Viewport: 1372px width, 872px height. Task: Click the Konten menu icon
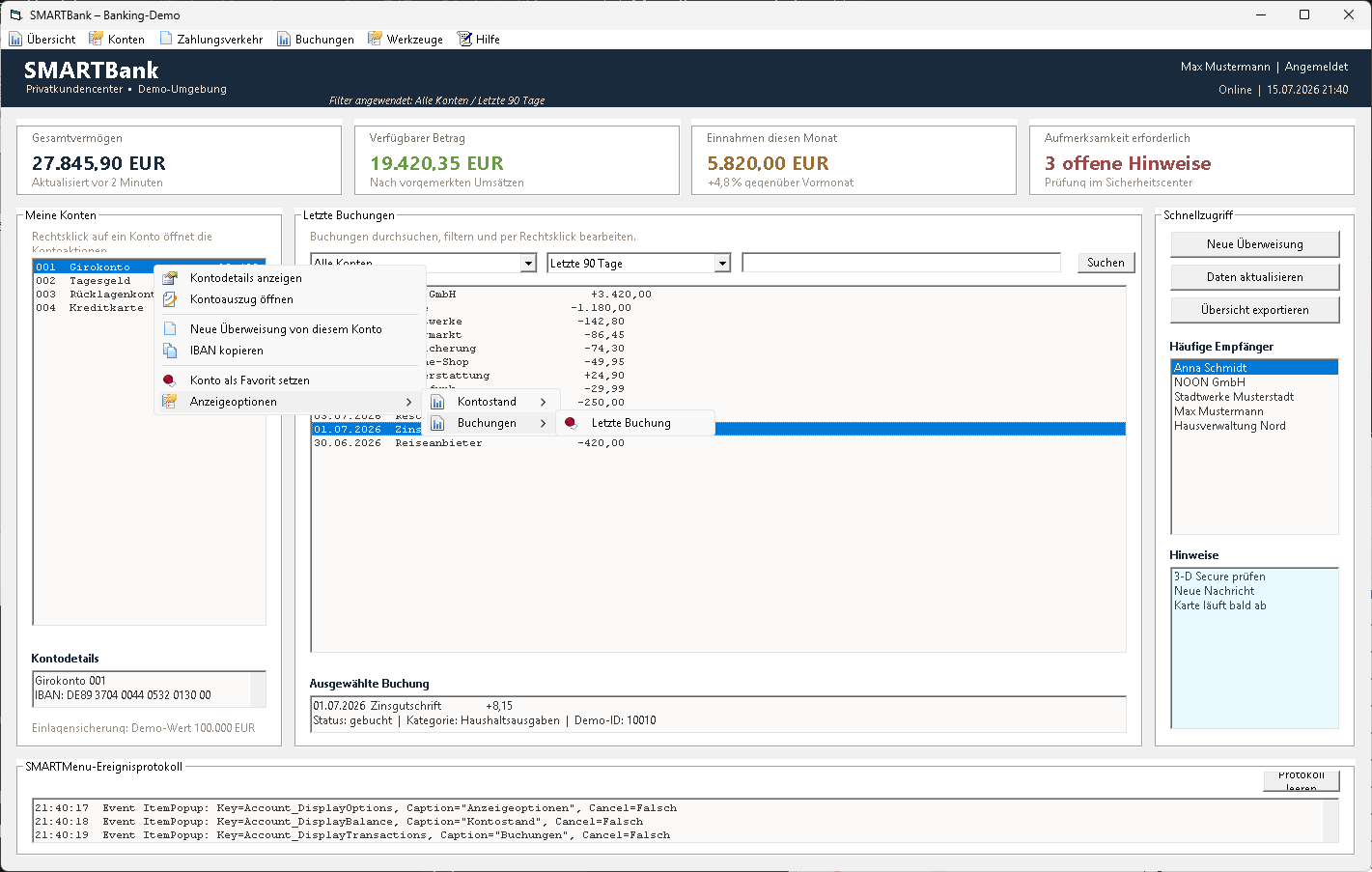(96, 39)
